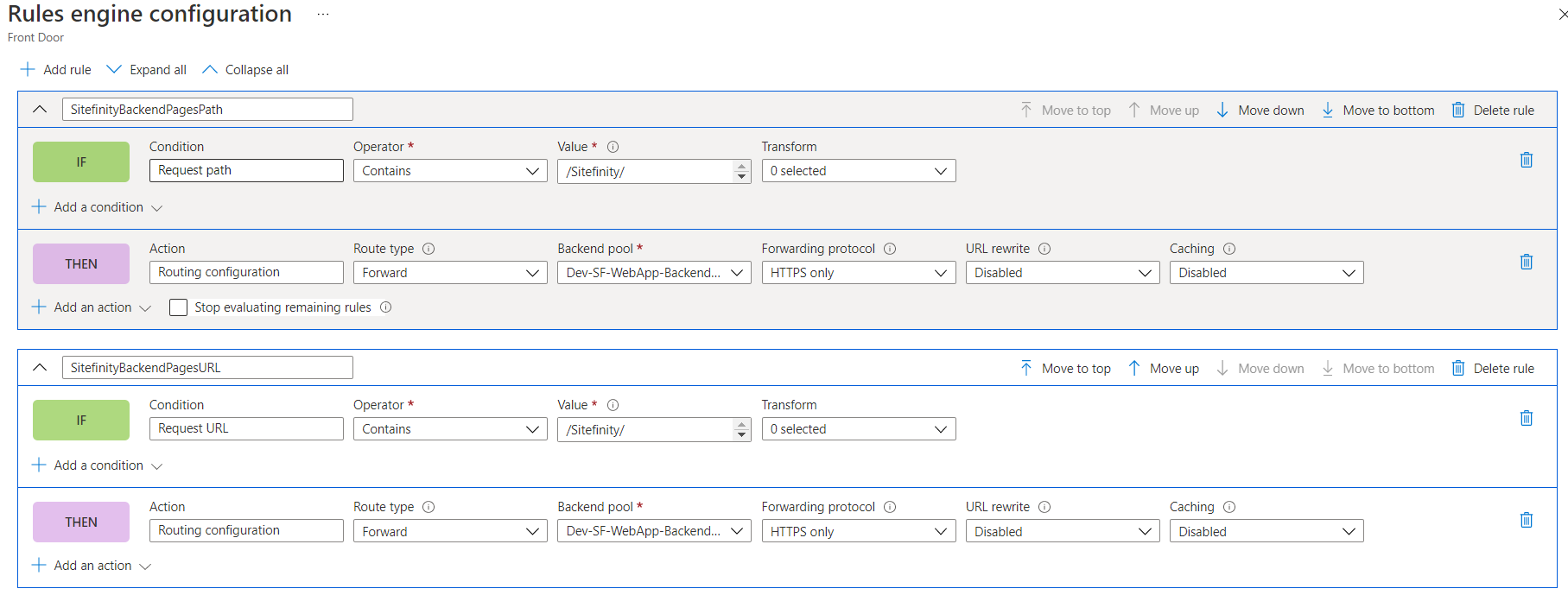Collapse all rules

(245, 70)
